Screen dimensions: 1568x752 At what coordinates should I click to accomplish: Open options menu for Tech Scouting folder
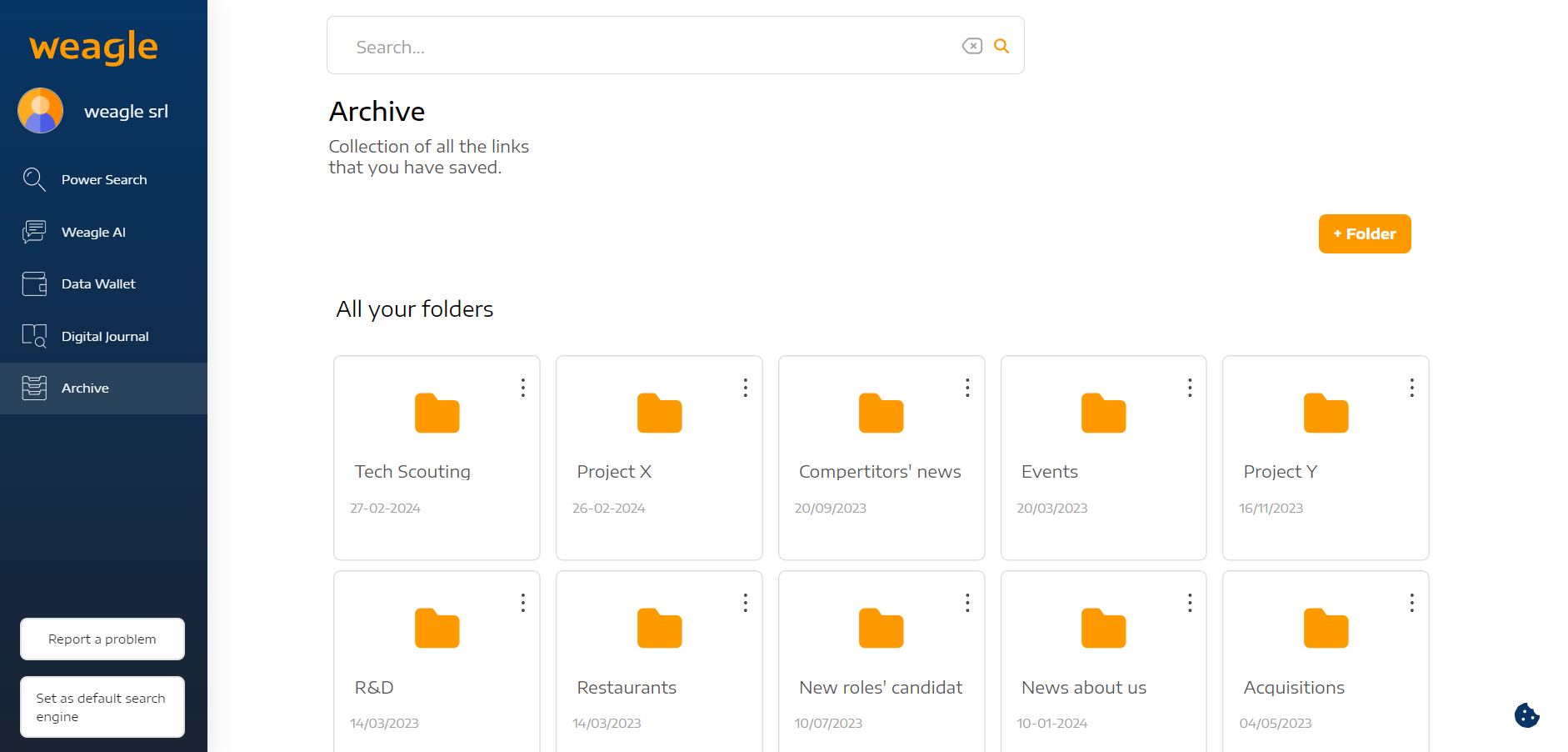(523, 388)
